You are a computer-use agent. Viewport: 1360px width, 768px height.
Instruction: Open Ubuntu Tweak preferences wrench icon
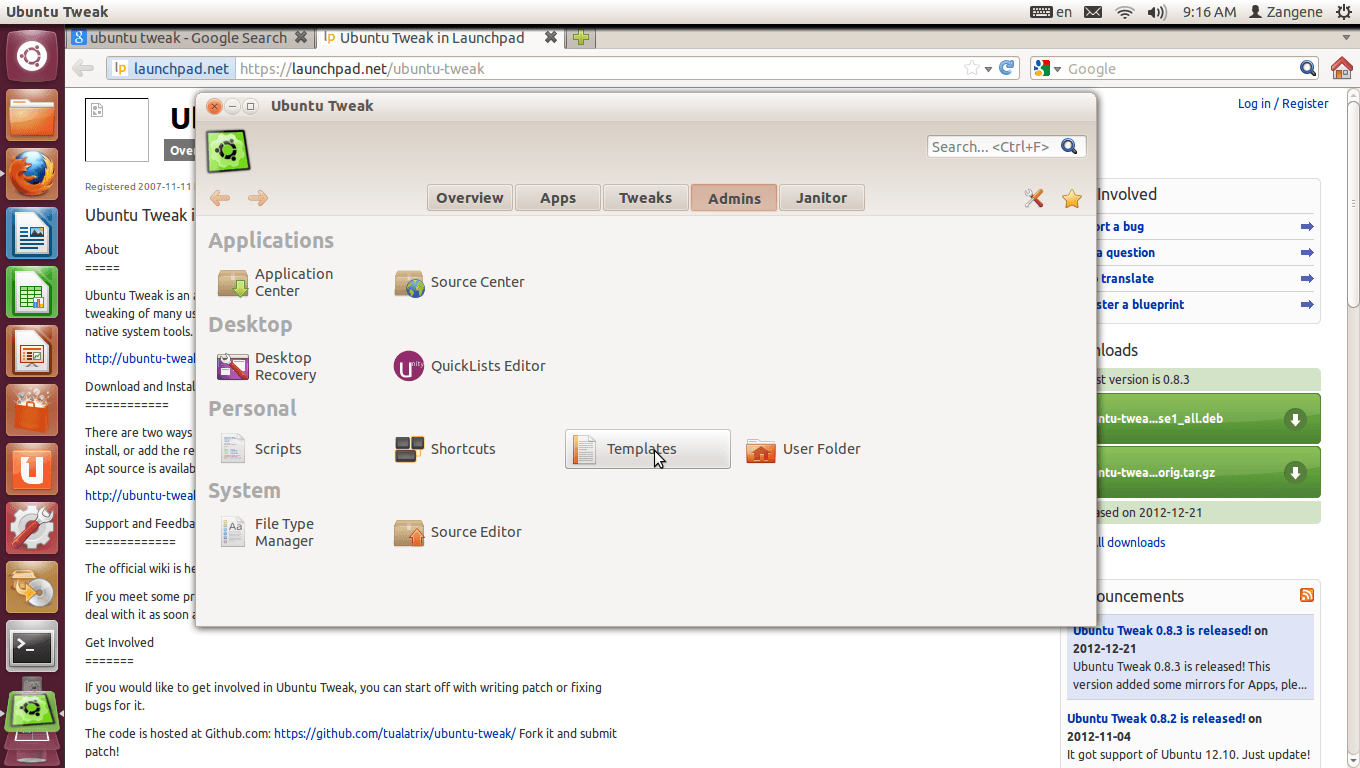tap(1034, 198)
